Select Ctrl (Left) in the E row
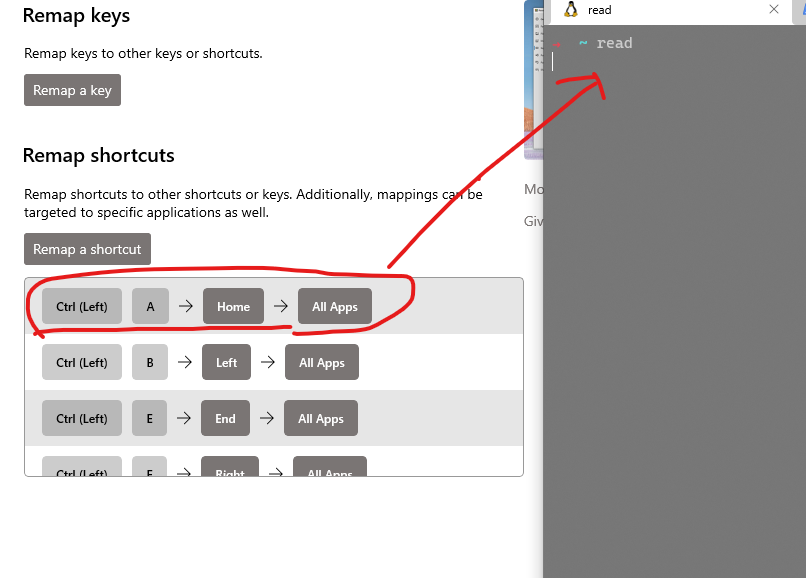Screen dimensions: 806x578 coord(82,418)
